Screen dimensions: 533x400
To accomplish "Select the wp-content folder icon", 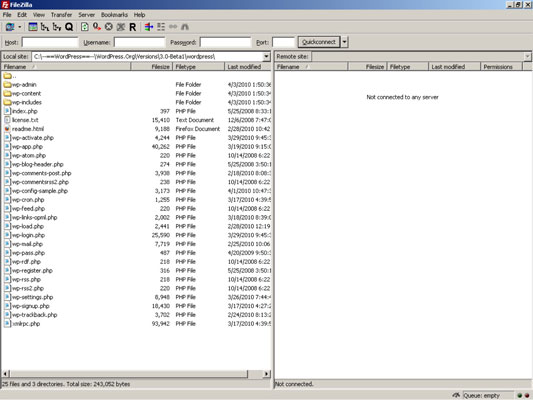I will pyautogui.click(x=7, y=93).
